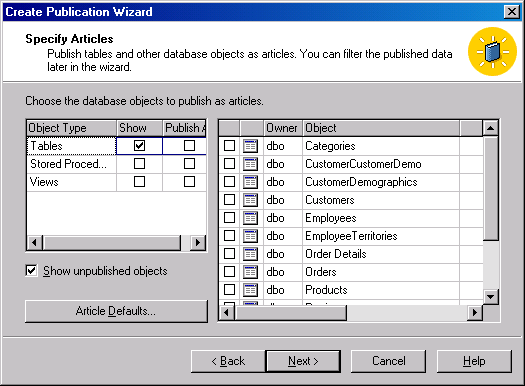Click the object list vertical scrollbar thumb
Viewport: 525px width, 386px height.
(x=491, y=188)
